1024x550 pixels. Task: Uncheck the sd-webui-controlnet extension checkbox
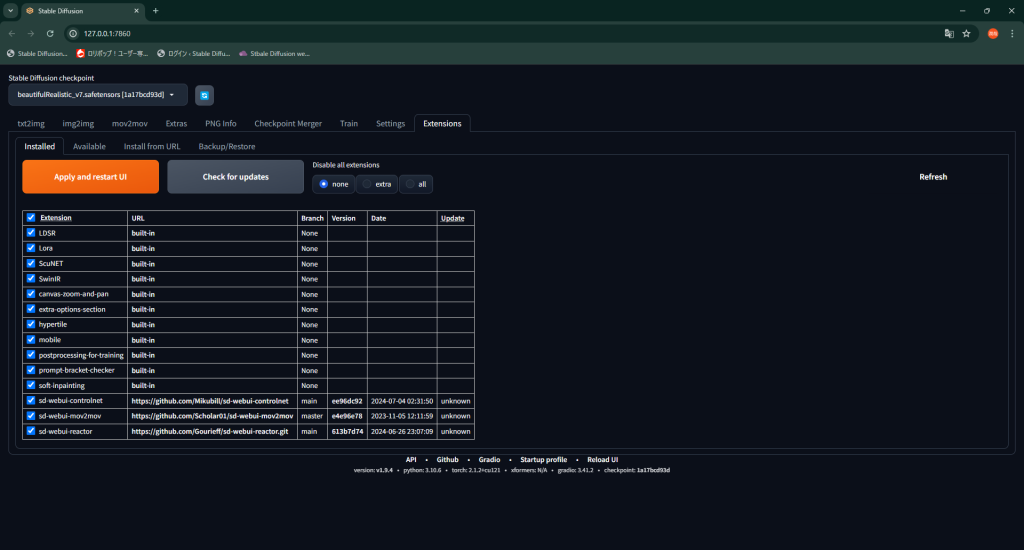pos(31,401)
